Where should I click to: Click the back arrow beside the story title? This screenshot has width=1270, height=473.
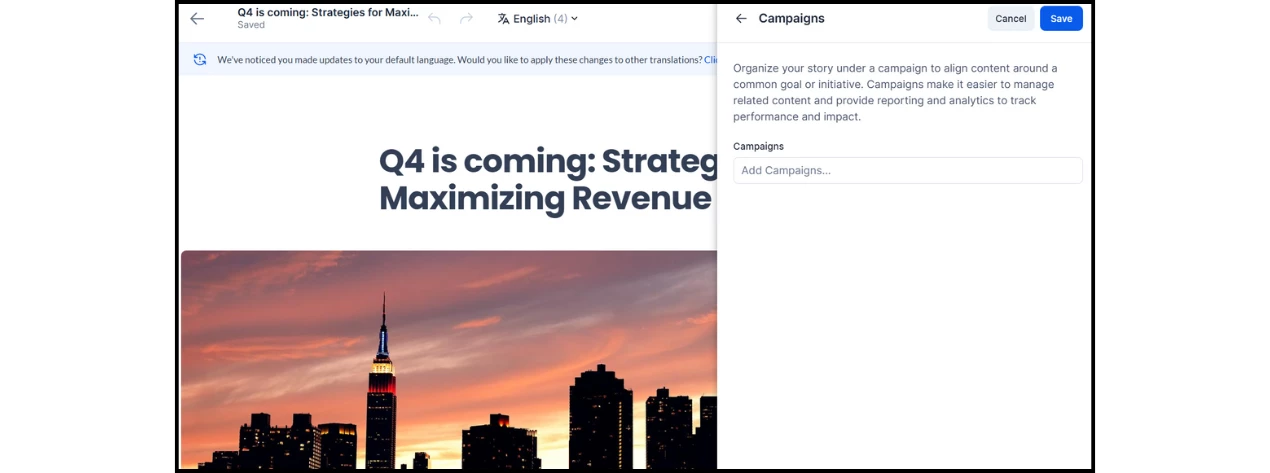(197, 19)
